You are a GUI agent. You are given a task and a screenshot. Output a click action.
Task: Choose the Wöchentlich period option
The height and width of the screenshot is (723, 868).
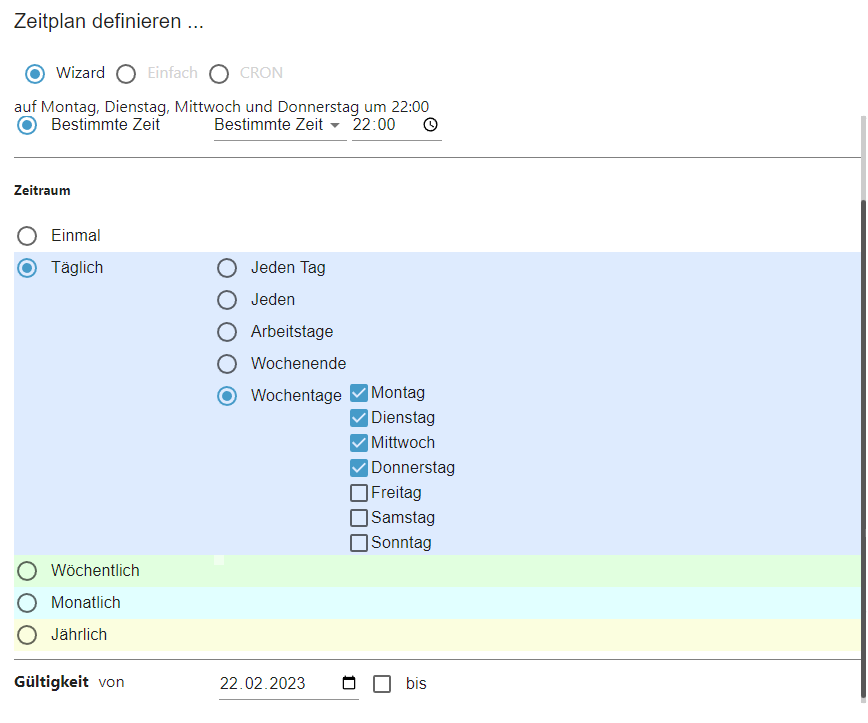[27, 571]
